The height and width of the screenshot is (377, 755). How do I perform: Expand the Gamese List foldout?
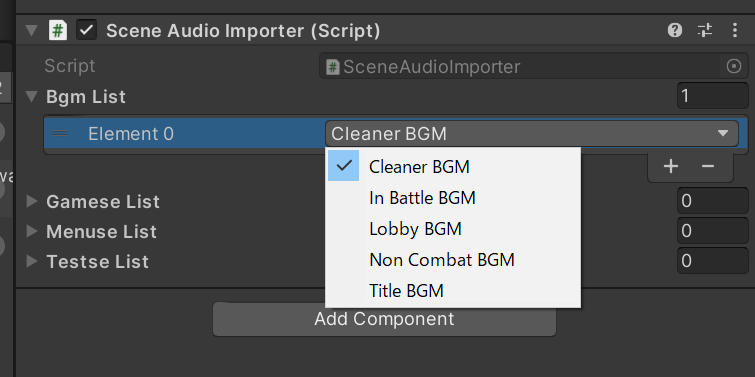coord(32,201)
